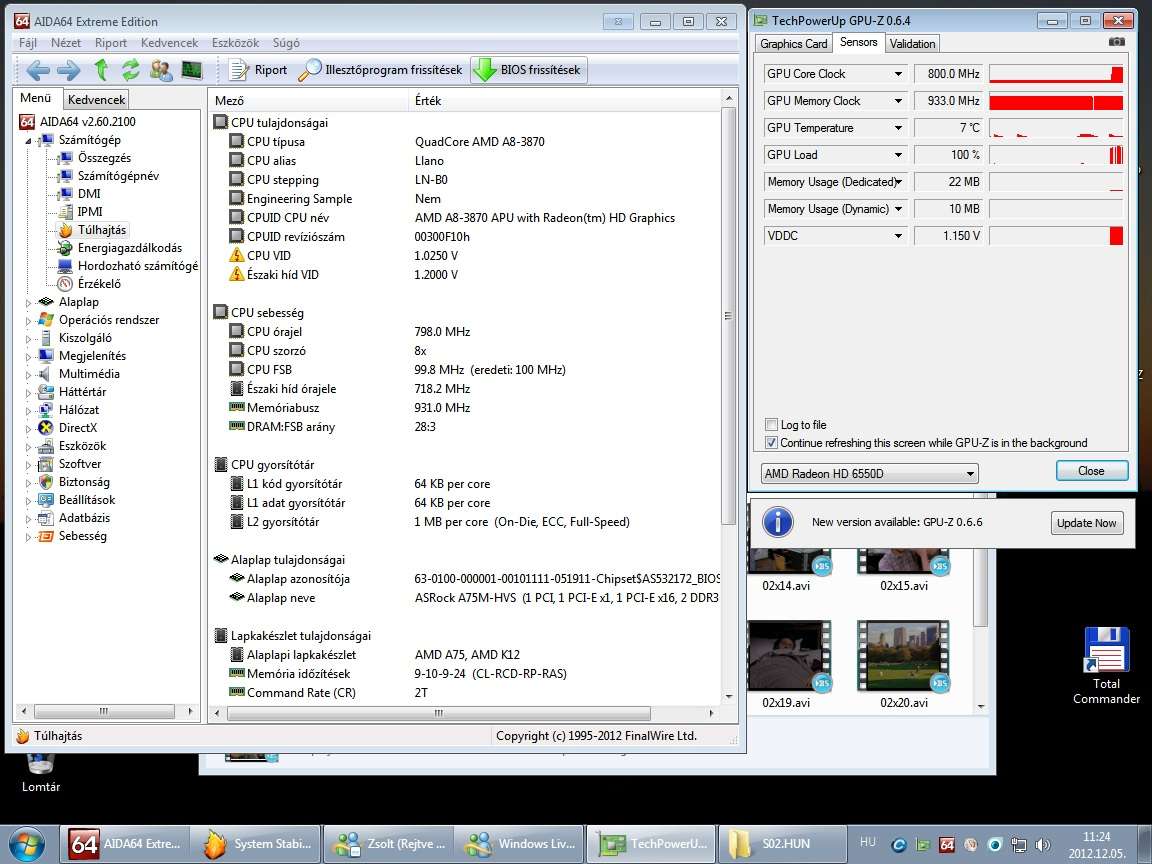Expand the Multimédia tree node

tap(29, 374)
